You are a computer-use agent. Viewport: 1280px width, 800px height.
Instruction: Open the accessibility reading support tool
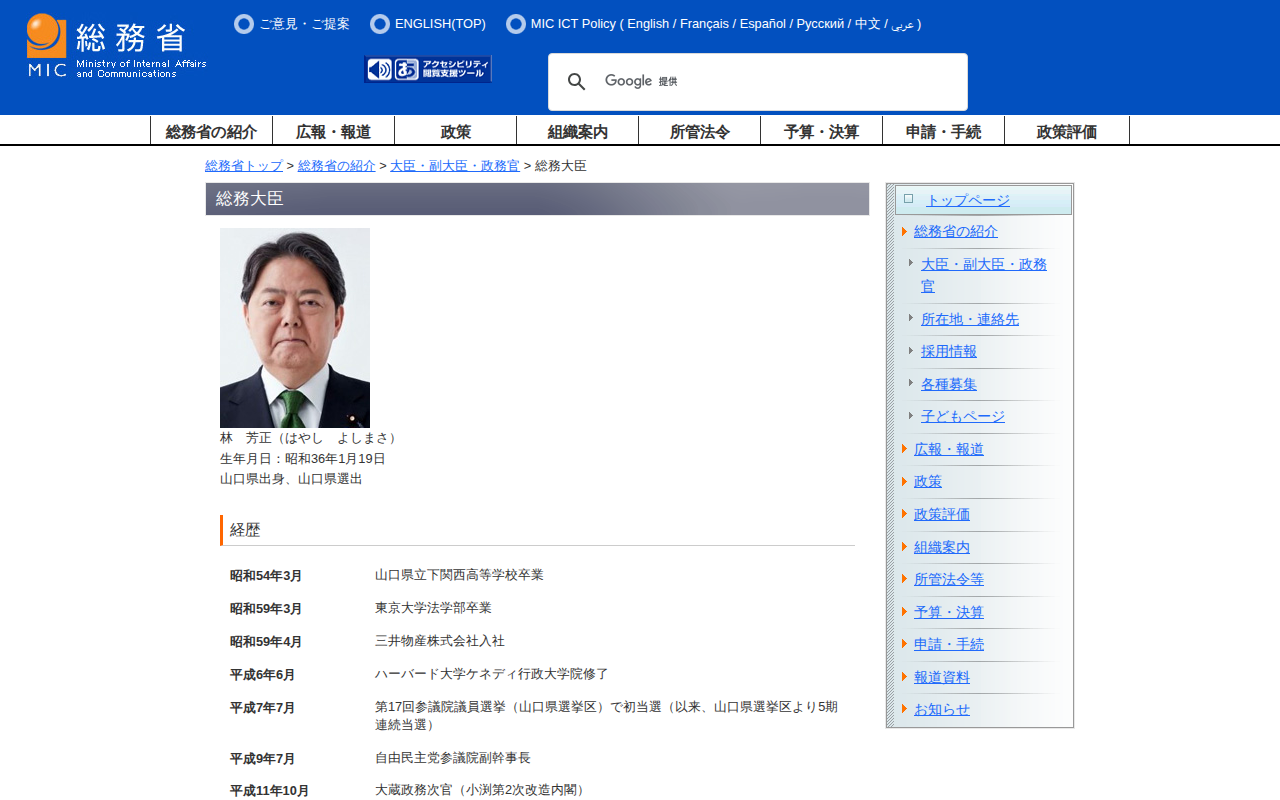click(441, 69)
